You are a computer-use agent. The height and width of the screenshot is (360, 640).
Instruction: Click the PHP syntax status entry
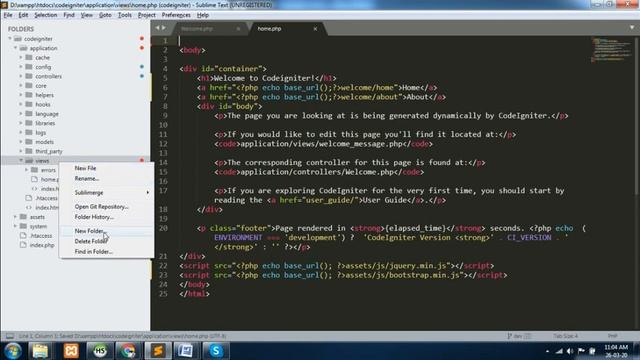tap(613, 336)
